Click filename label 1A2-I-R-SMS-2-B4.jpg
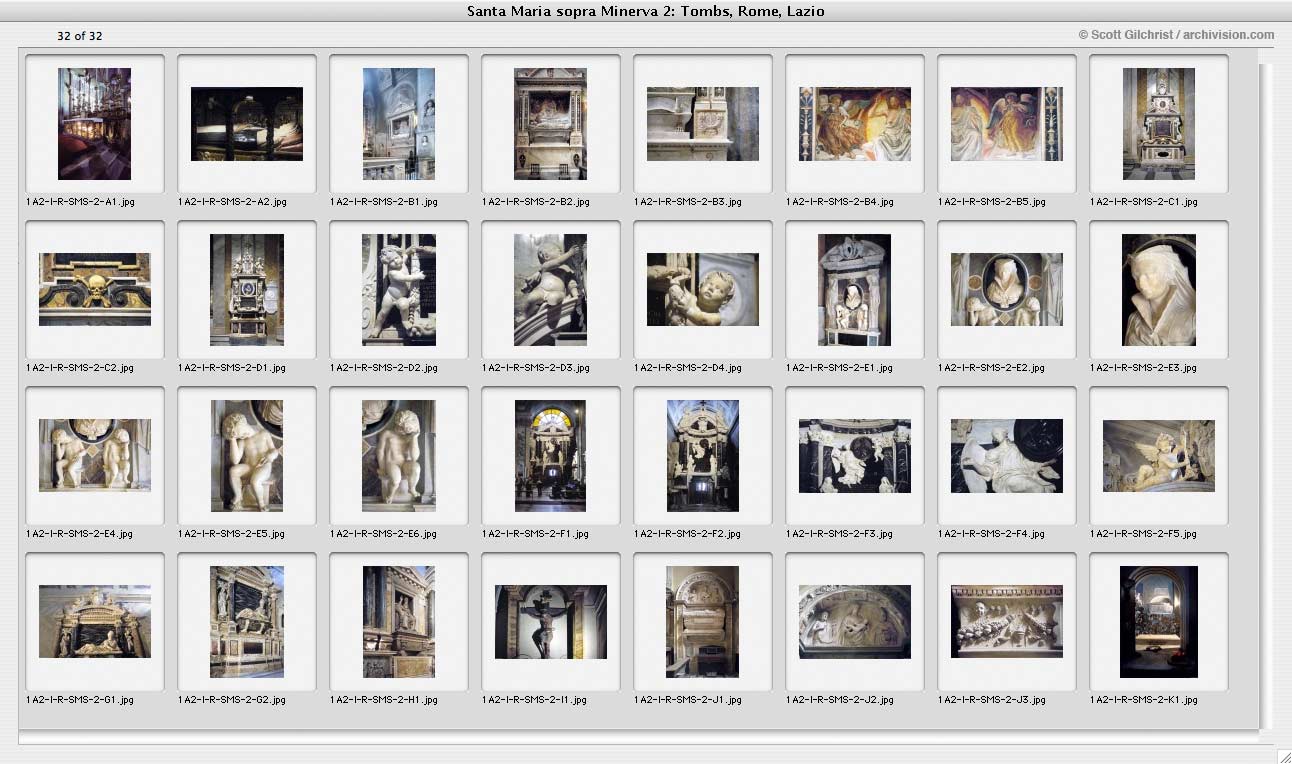Image resolution: width=1292 pixels, height=764 pixels. pyautogui.click(x=840, y=202)
